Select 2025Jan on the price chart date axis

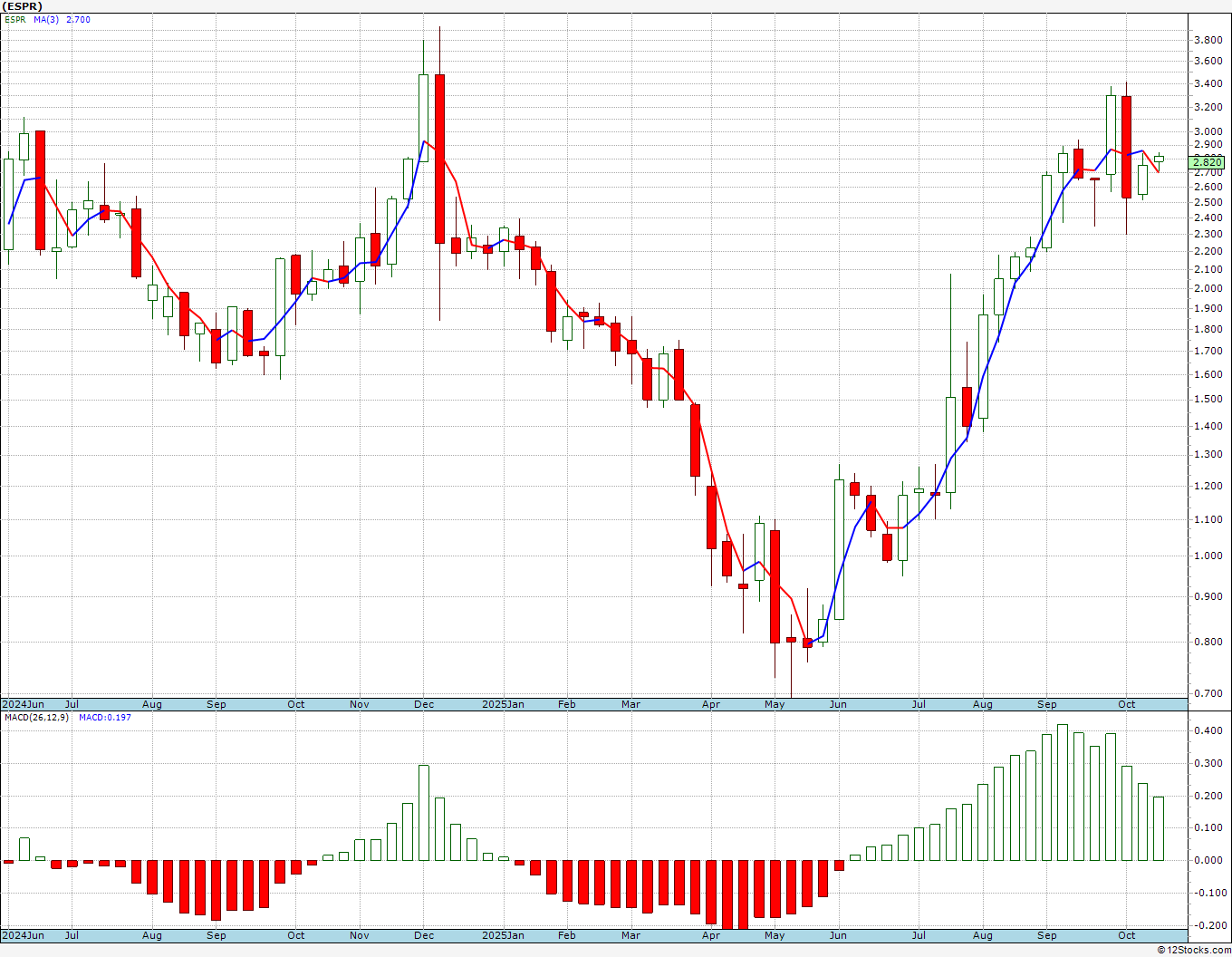tap(503, 704)
